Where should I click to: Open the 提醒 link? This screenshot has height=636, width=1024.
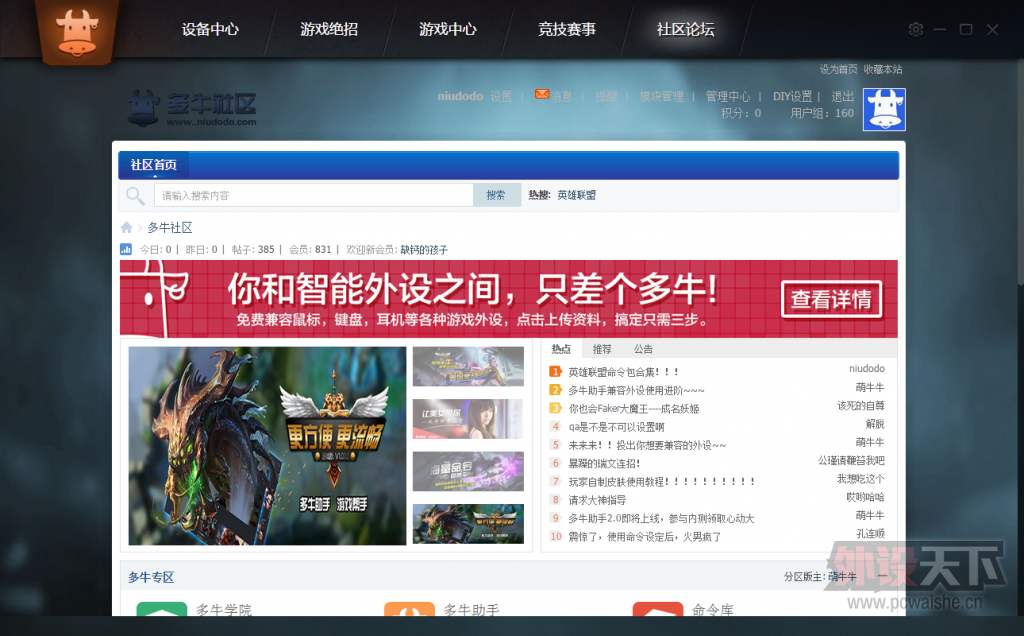click(x=606, y=96)
